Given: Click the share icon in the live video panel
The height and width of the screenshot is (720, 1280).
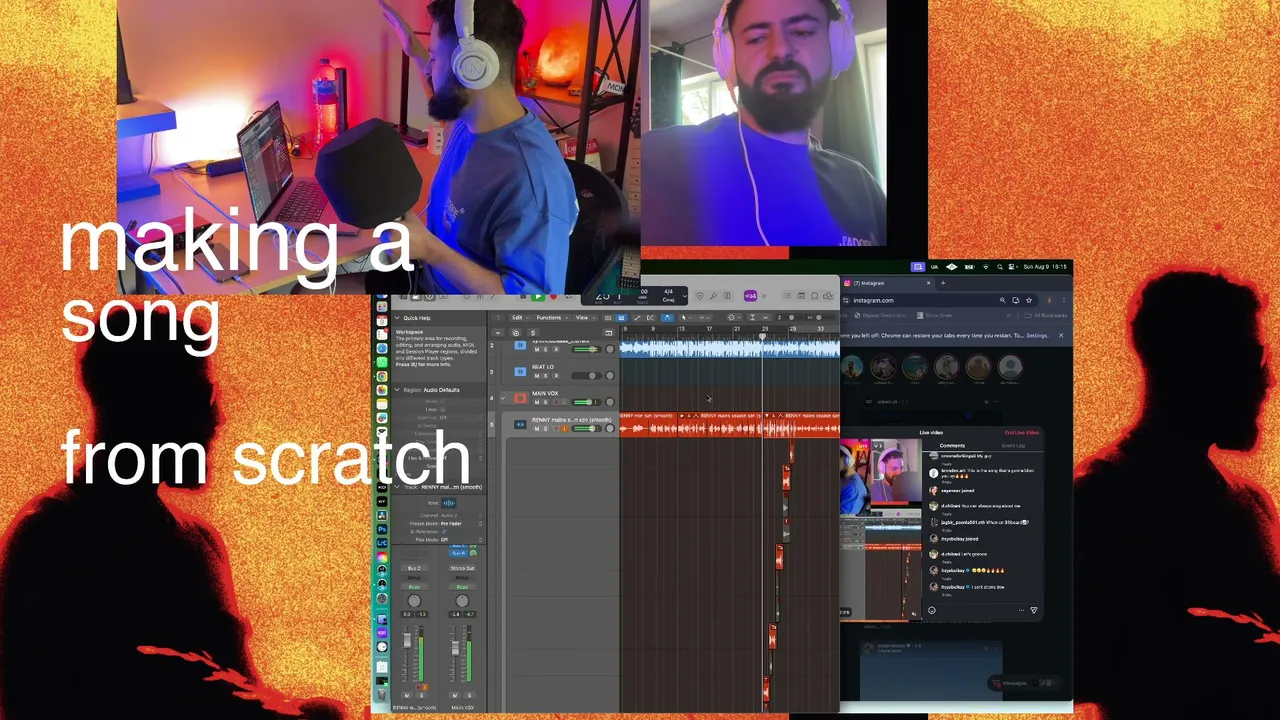Looking at the screenshot, I should tap(1034, 610).
